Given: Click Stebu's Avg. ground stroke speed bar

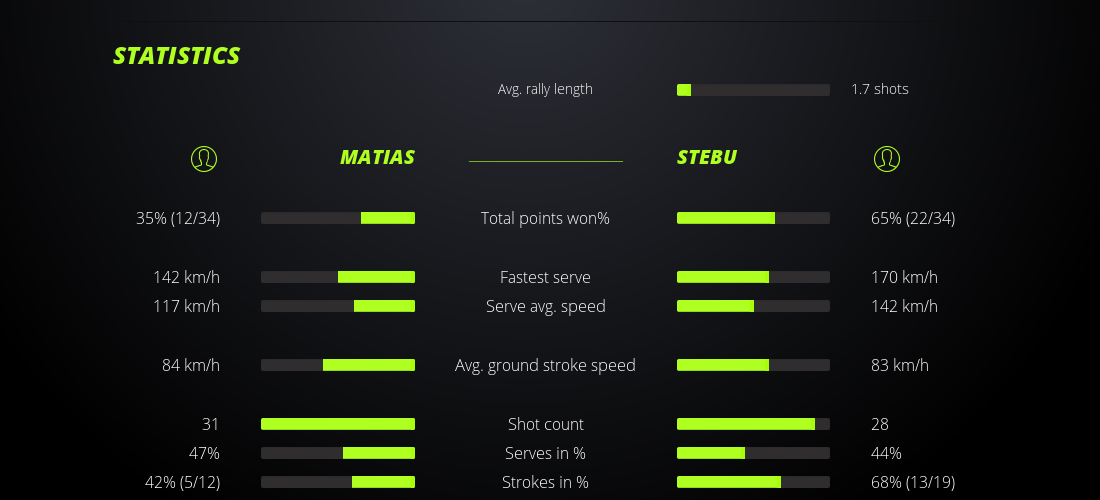Looking at the screenshot, I should pos(753,365).
